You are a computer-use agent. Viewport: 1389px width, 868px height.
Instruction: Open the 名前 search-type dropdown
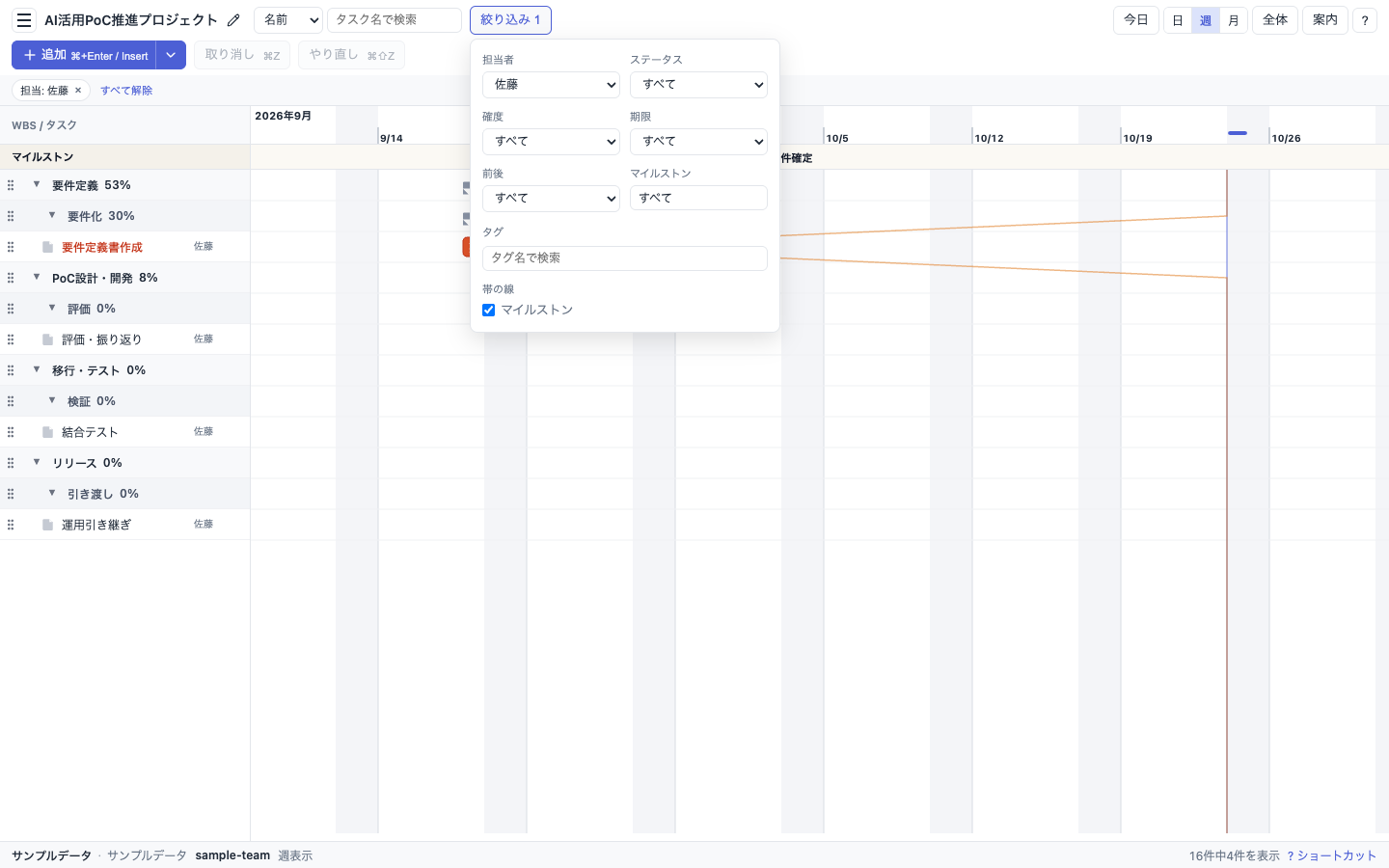pyautogui.click(x=288, y=20)
